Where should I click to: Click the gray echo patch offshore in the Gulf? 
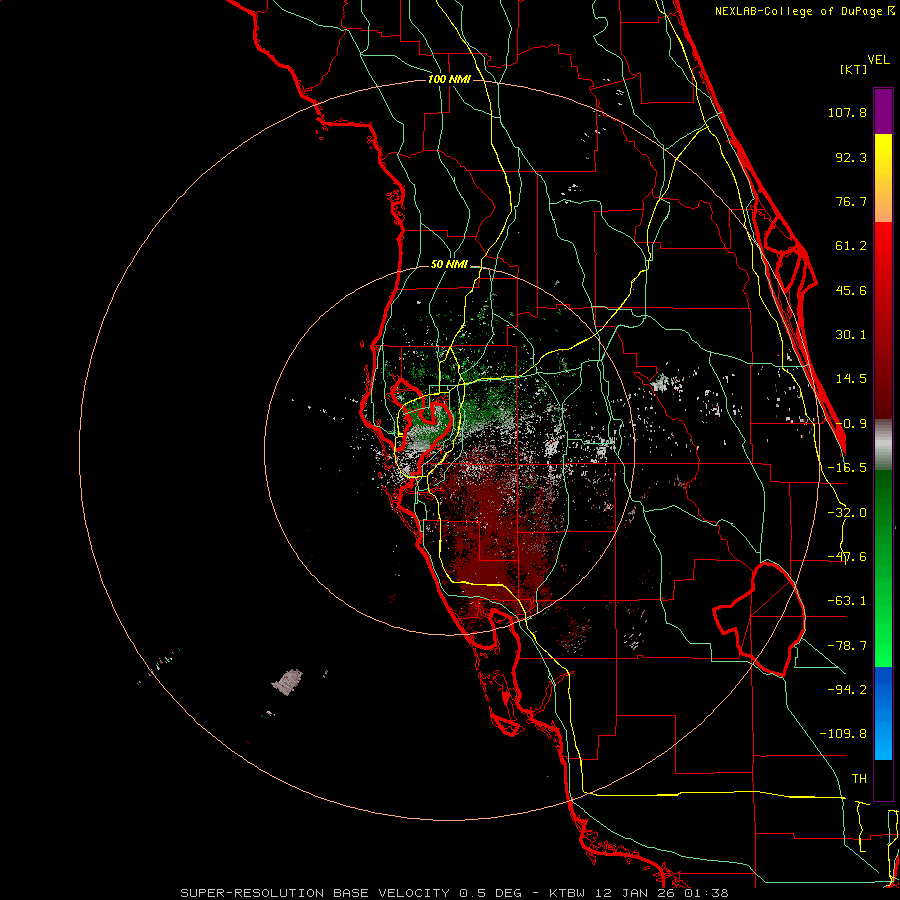point(287,681)
